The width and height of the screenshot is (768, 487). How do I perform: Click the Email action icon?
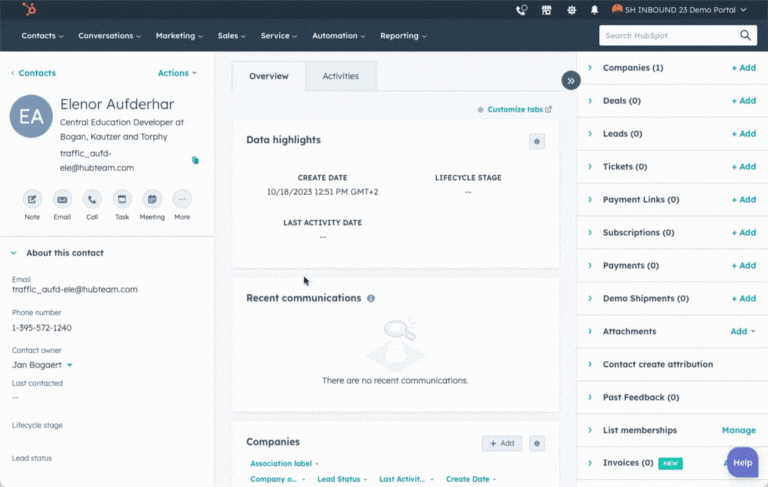pyautogui.click(x=62, y=199)
